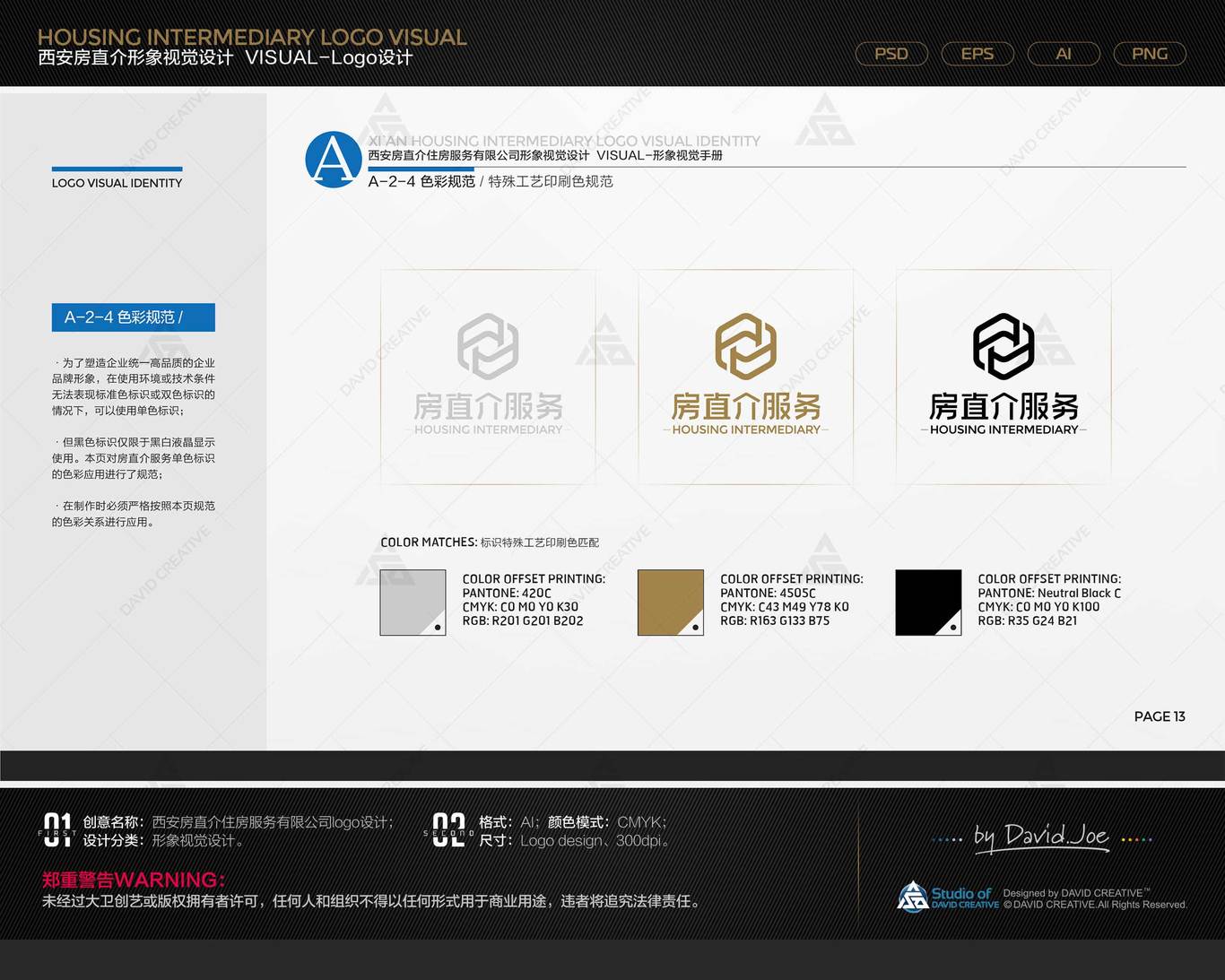This screenshot has height=980, width=1225.
Task: Select the black hexagon logo mark
Action: pyautogui.click(x=1003, y=346)
